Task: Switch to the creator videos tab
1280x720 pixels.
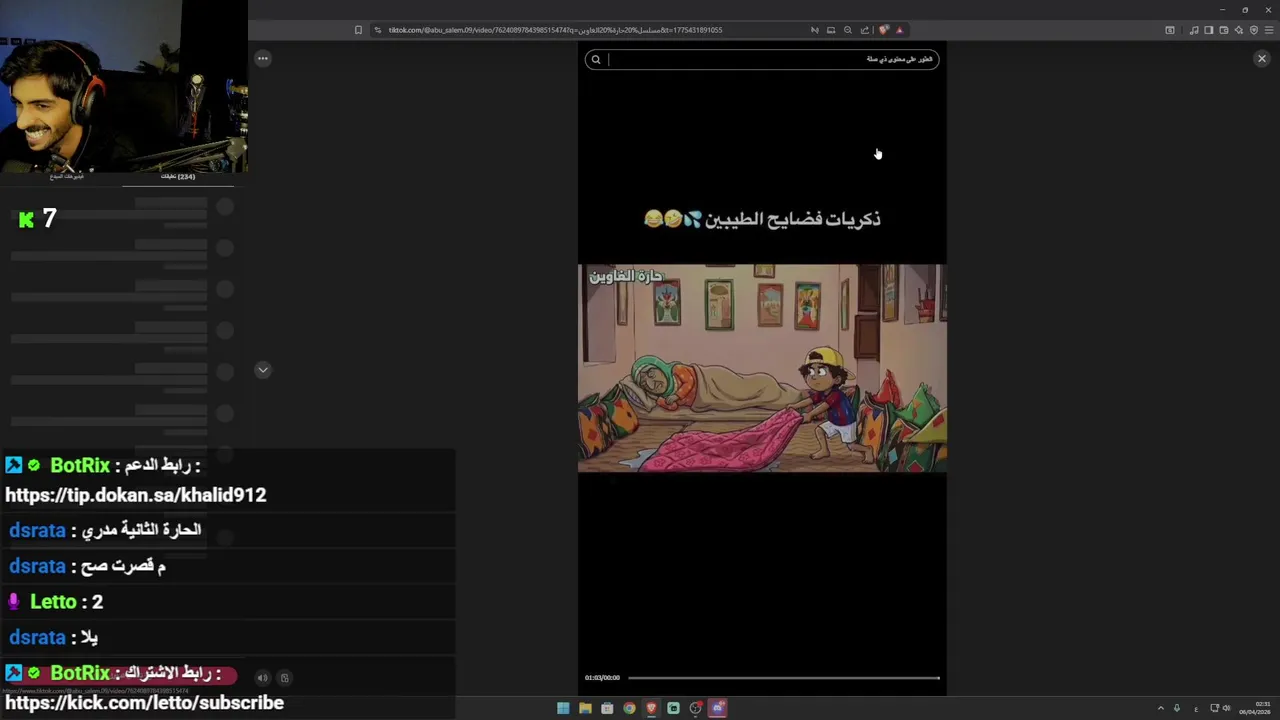Action: click(66, 177)
